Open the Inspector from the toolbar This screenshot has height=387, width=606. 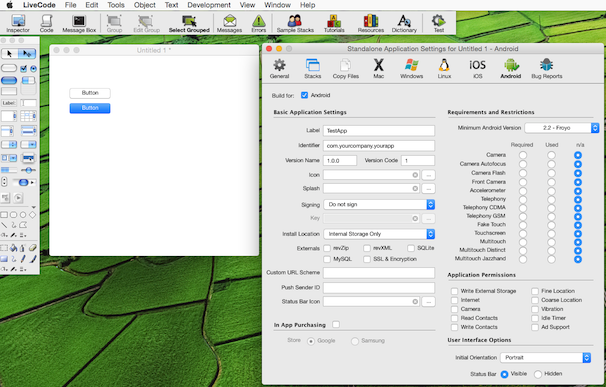[x=18, y=23]
